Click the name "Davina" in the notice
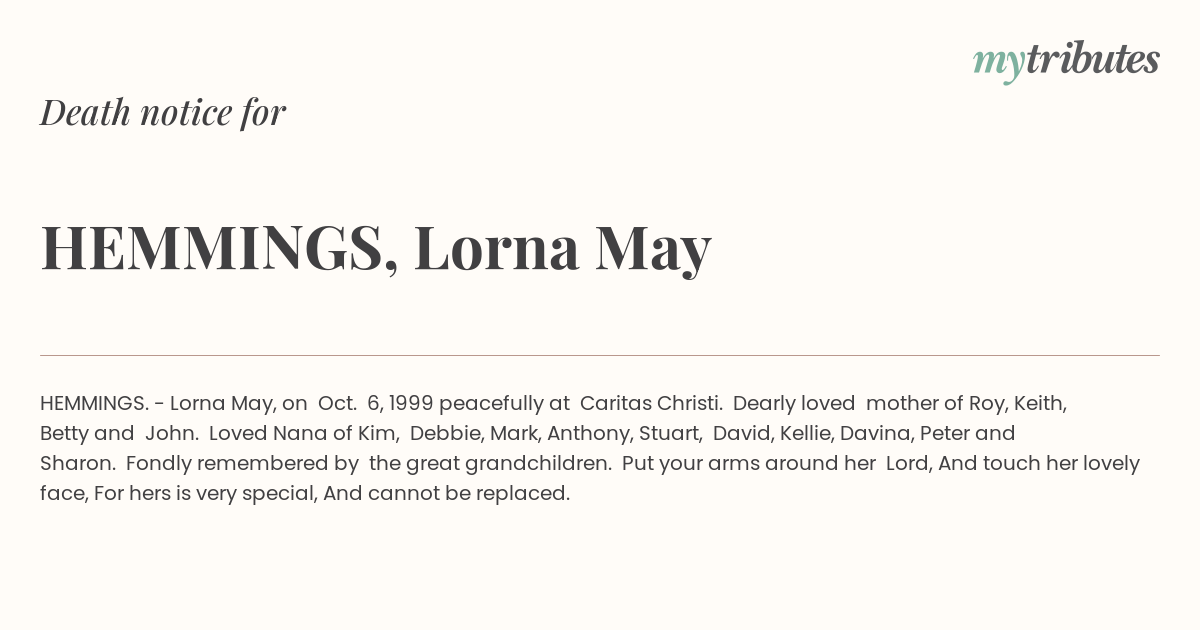1200x630 pixels. coord(874,433)
